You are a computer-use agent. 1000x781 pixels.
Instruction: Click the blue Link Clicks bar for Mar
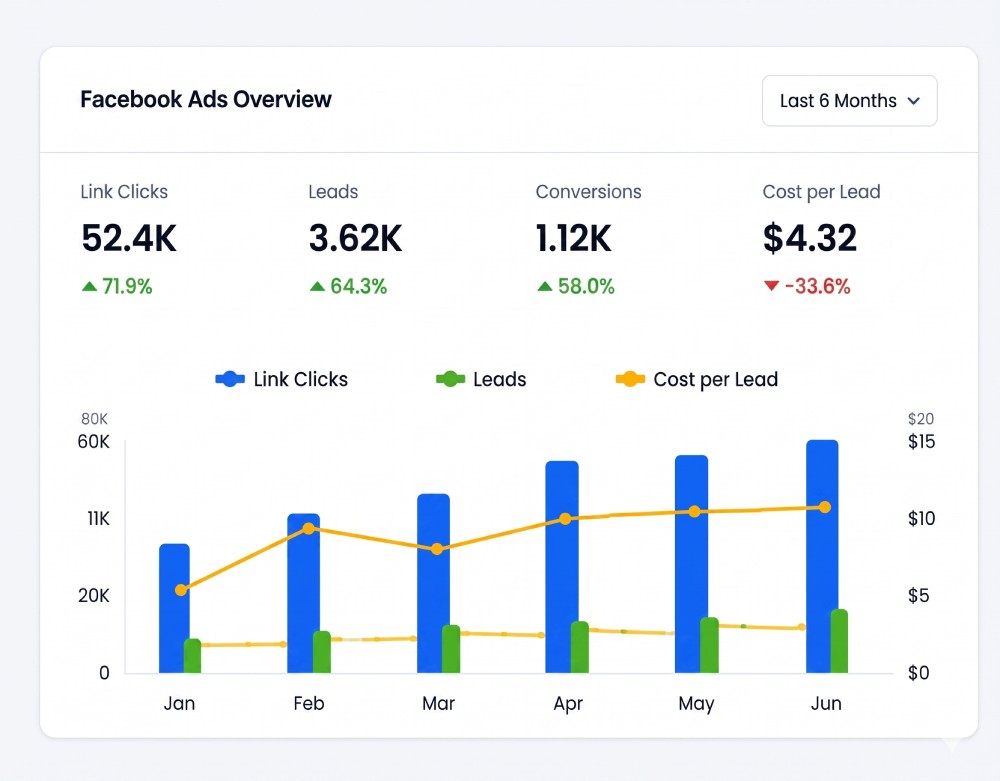(433, 583)
